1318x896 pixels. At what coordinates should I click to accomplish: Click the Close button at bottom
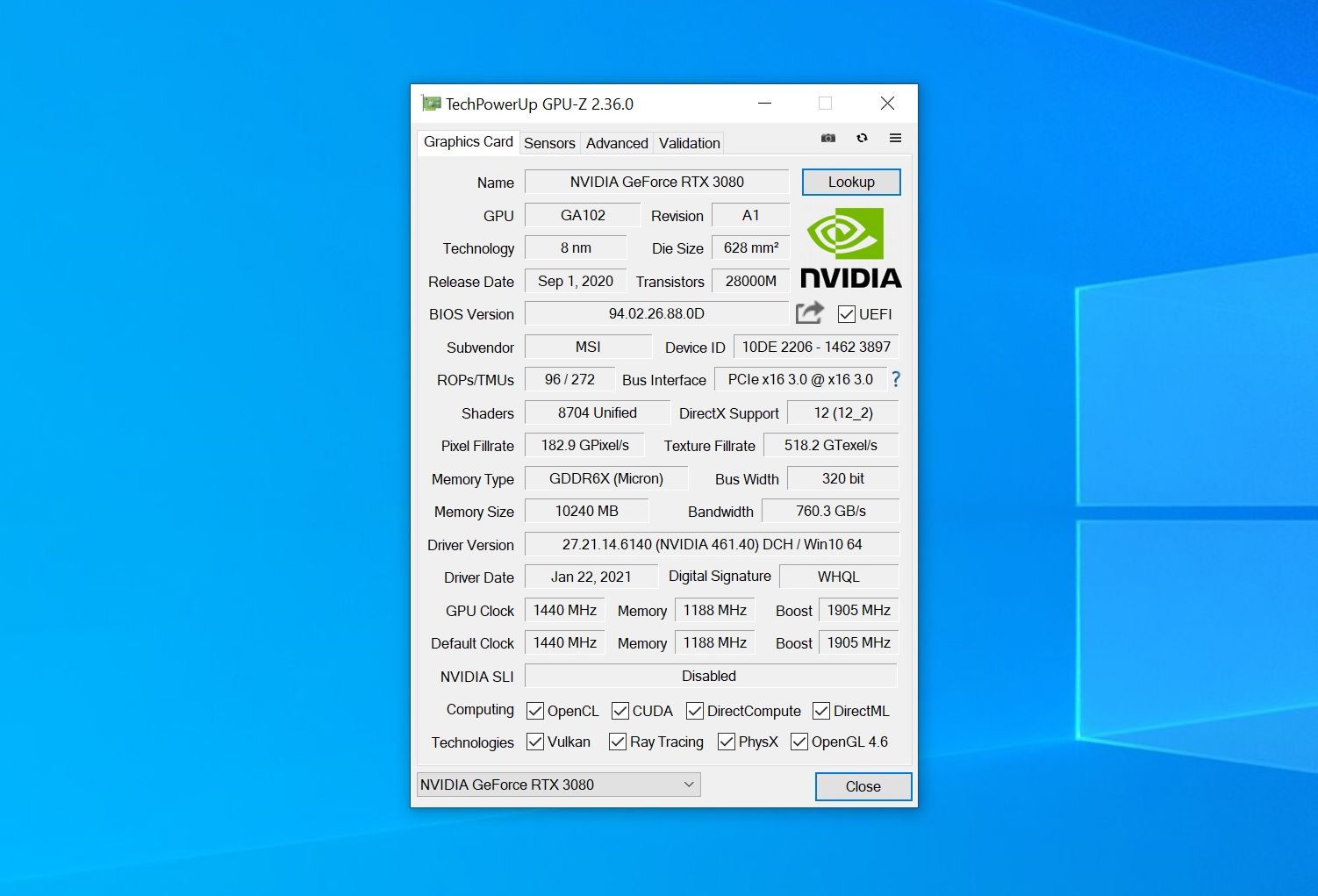tap(863, 786)
